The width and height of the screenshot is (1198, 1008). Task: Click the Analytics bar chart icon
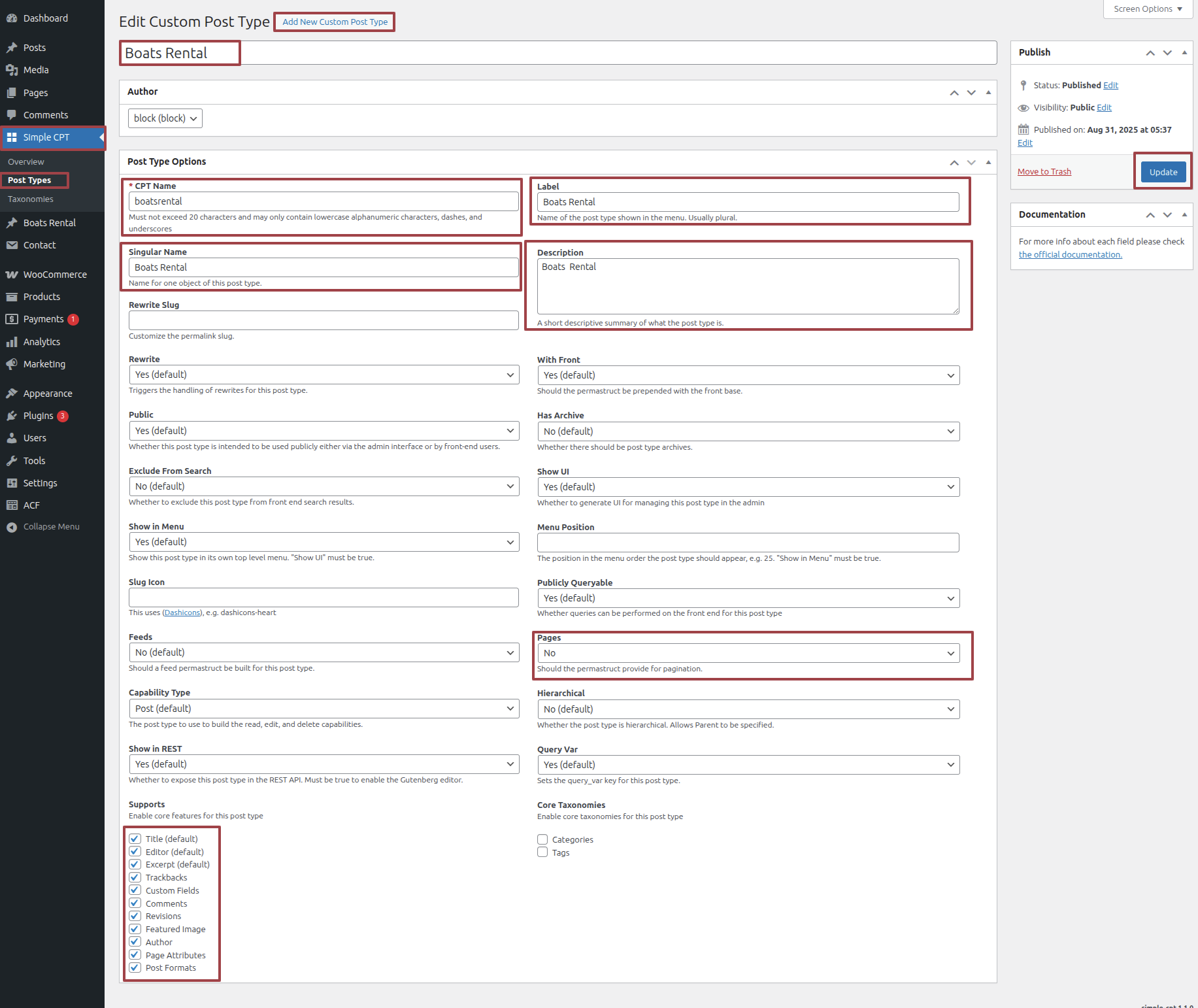[x=12, y=342]
